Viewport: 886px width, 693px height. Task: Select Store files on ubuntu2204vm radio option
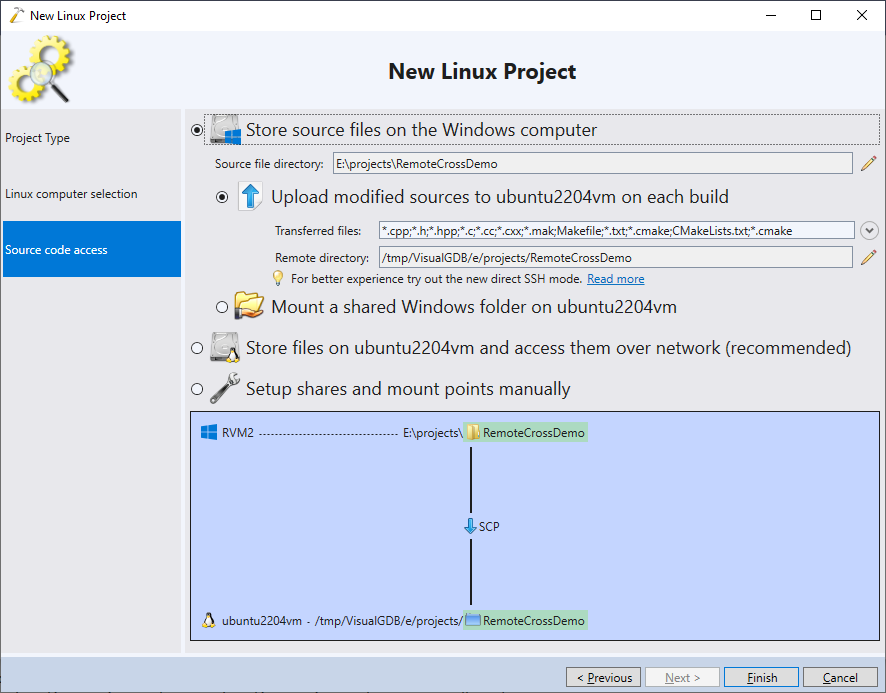click(197, 348)
